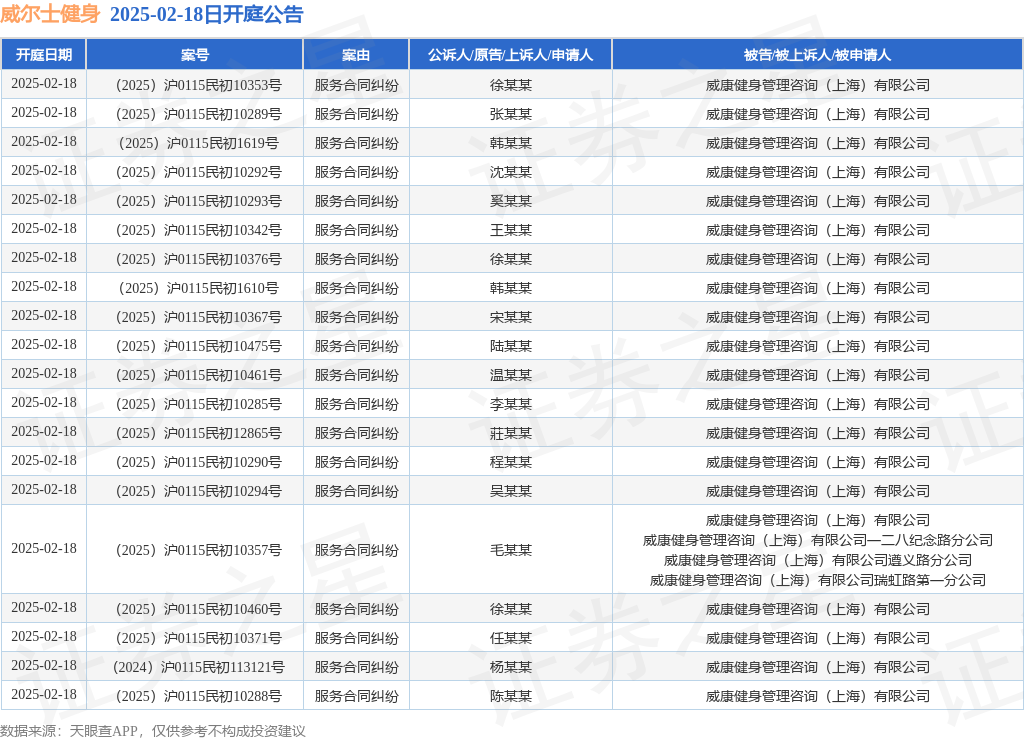
Task: Click case number (2024)沪0115民初113121号
Action: click(199, 668)
